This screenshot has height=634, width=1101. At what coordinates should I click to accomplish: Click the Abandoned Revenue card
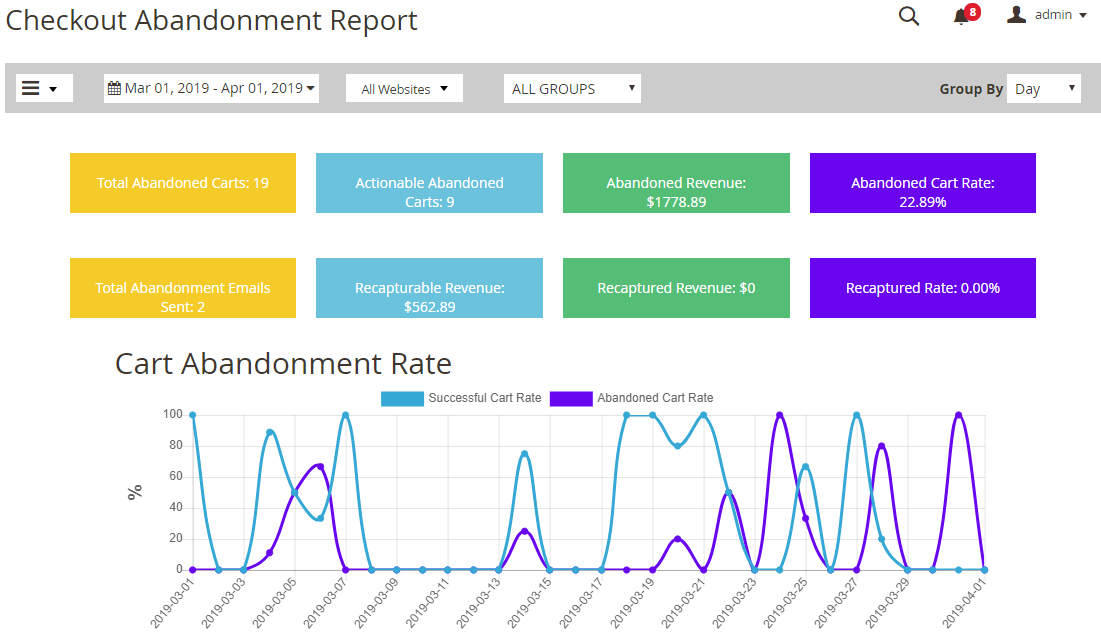(x=676, y=183)
